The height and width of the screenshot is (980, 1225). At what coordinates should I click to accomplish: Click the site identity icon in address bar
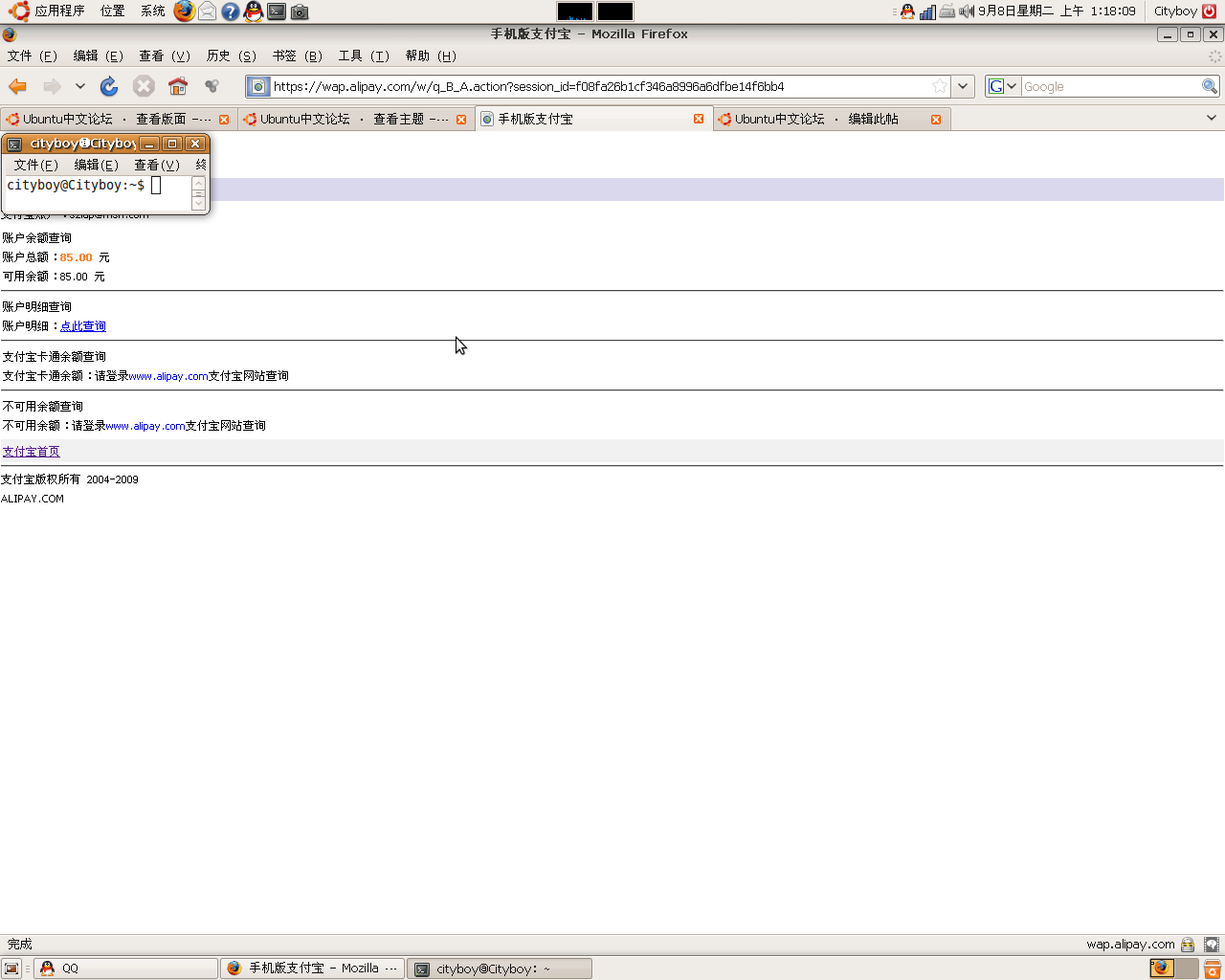tap(258, 86)
